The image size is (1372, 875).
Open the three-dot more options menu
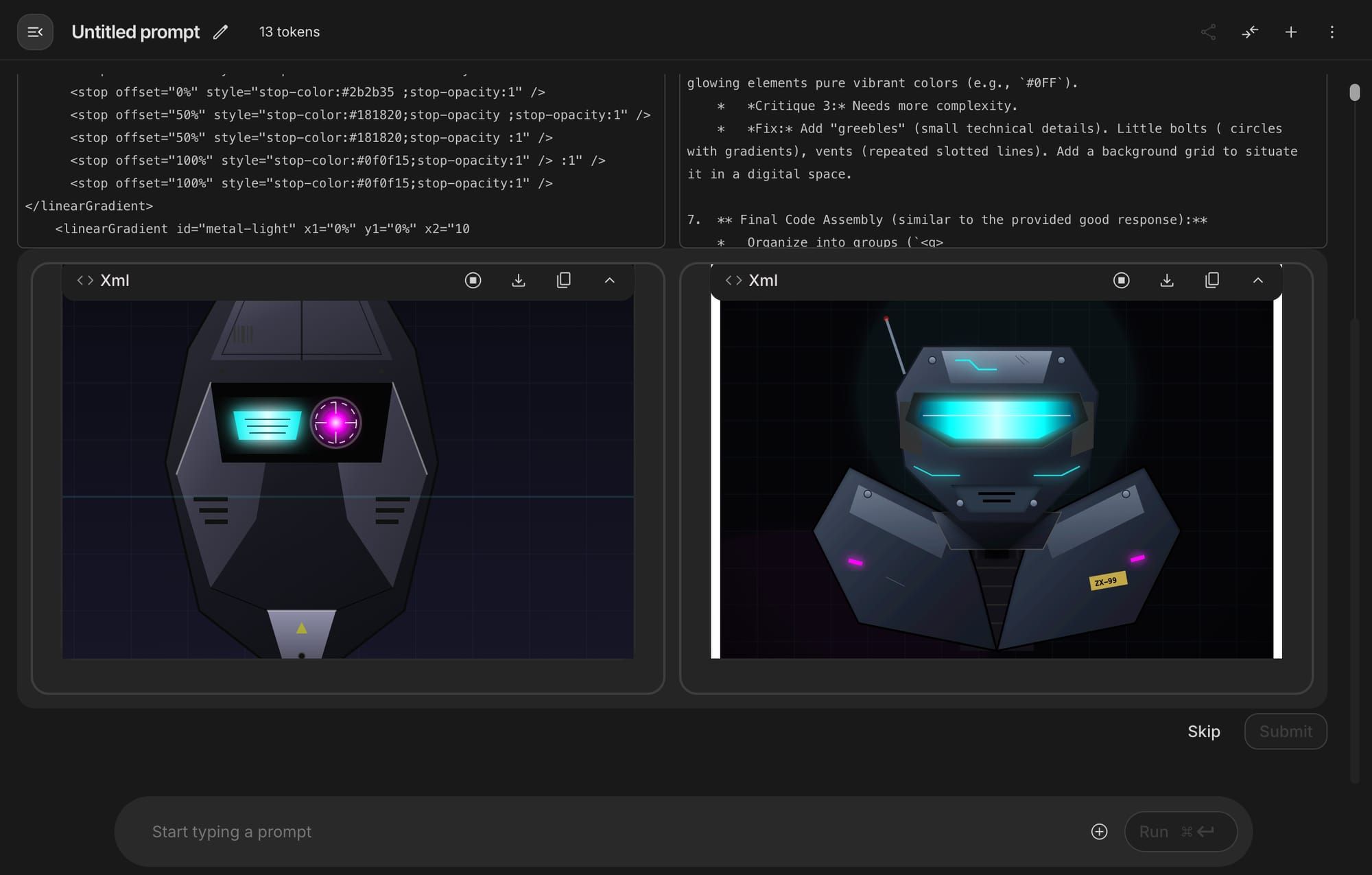pos(1332,32)
